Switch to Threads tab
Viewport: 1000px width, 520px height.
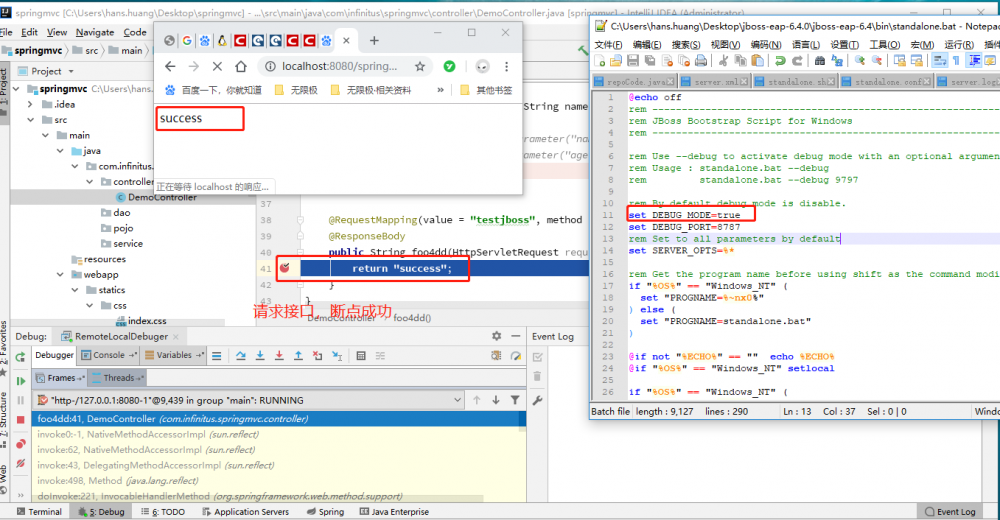pos(119,378)
